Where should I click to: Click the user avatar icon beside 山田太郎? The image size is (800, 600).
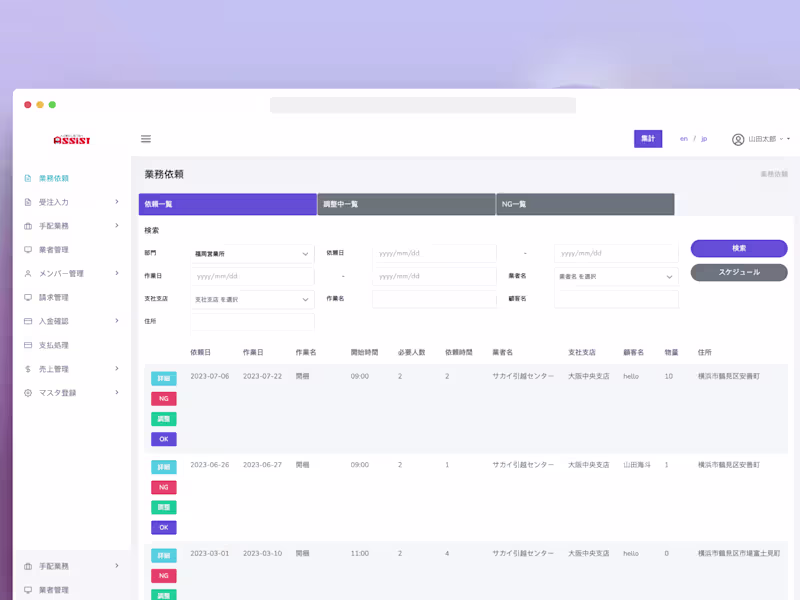[x=738, y=139]
